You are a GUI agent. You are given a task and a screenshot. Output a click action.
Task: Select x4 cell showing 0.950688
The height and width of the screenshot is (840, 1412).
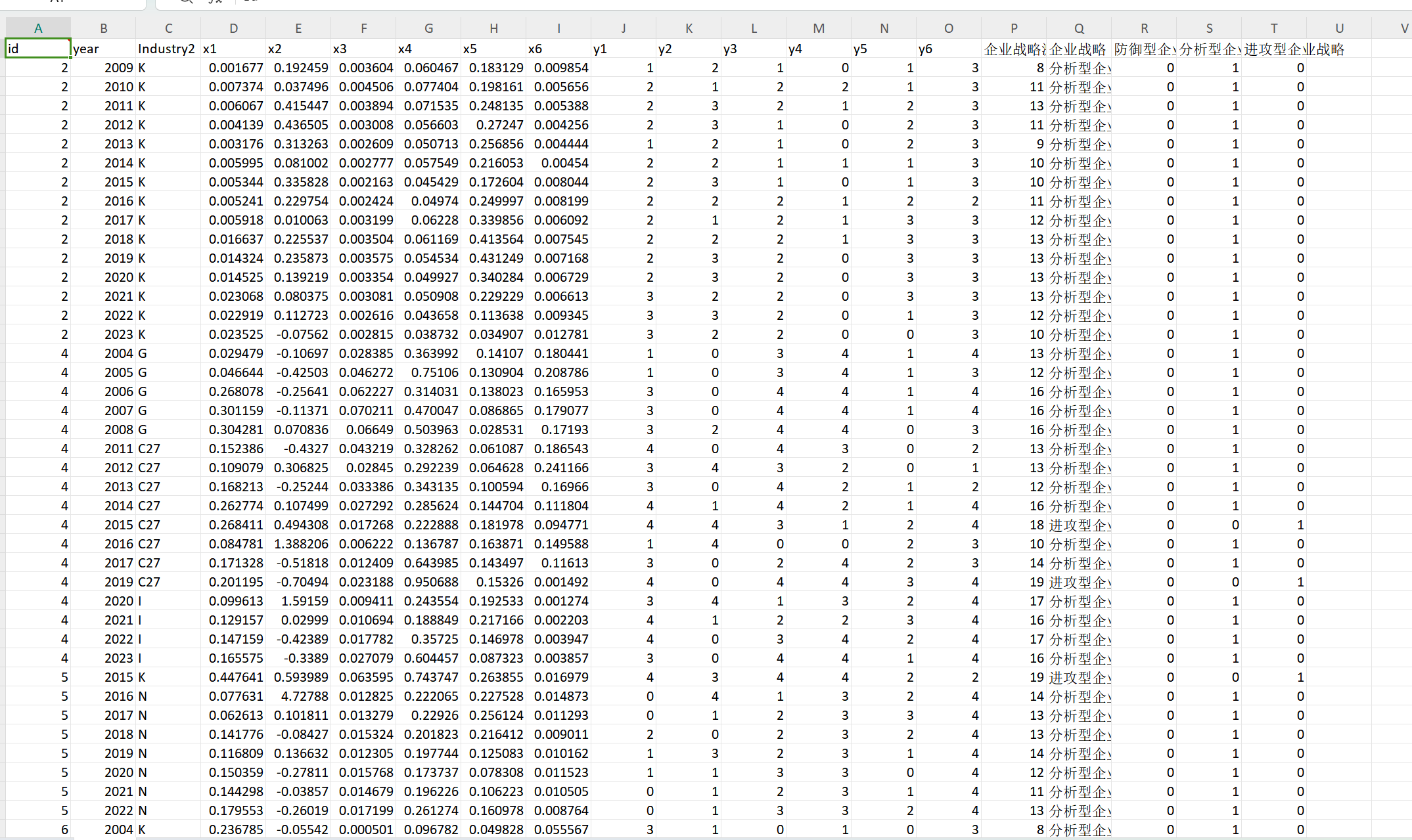coord(428,582)
